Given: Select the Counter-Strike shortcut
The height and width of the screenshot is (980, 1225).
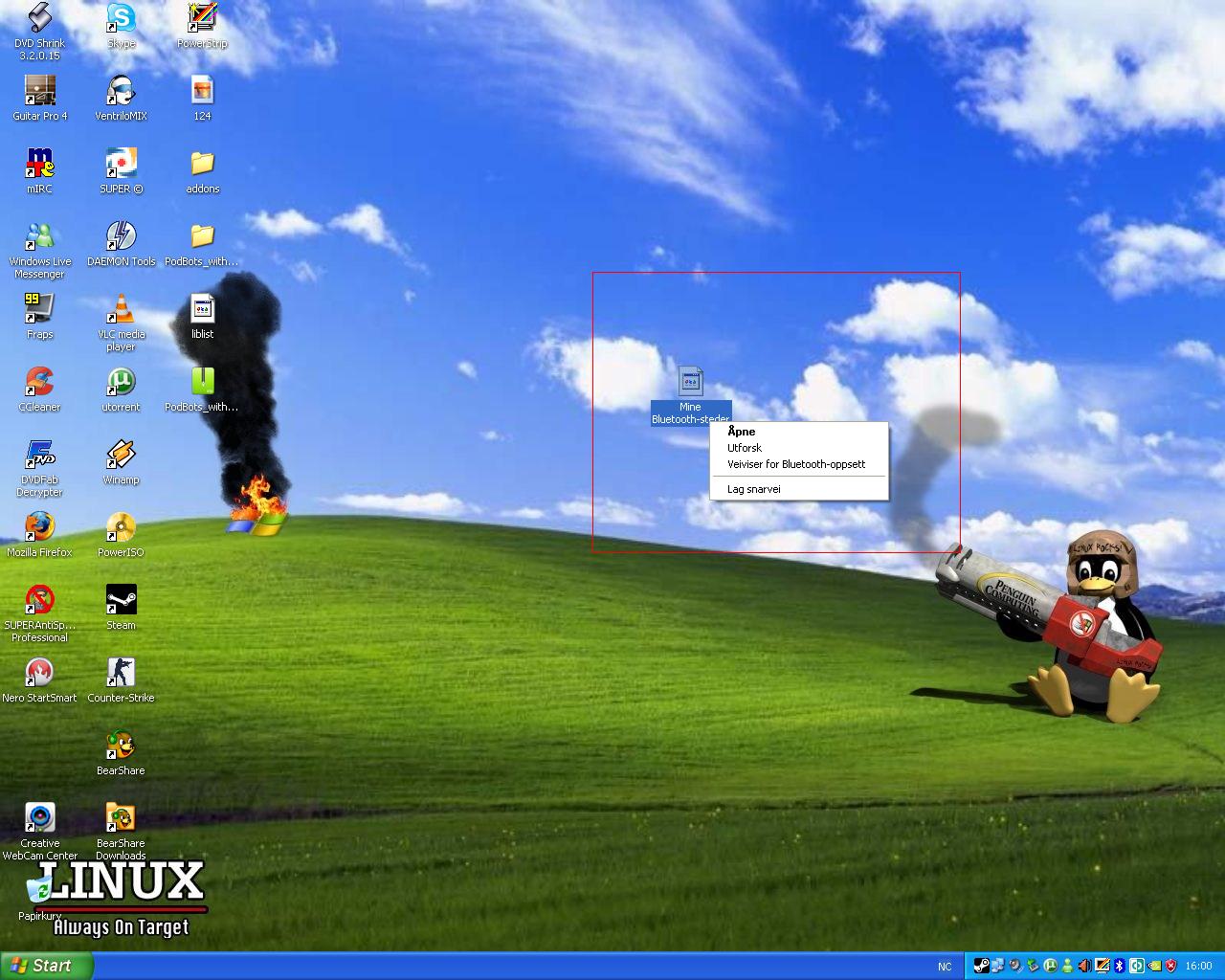Looking at the screenshot, I should click(x=121, y=679).
